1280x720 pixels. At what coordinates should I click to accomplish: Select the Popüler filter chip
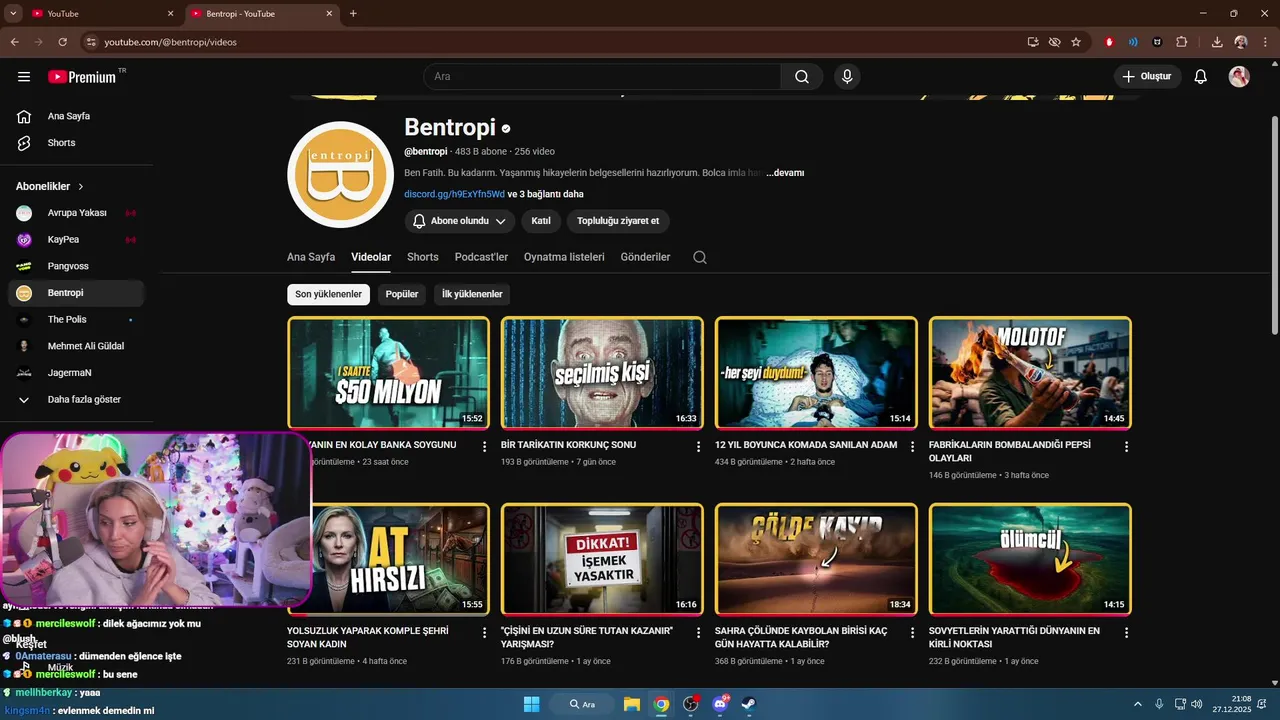point(402,294)
